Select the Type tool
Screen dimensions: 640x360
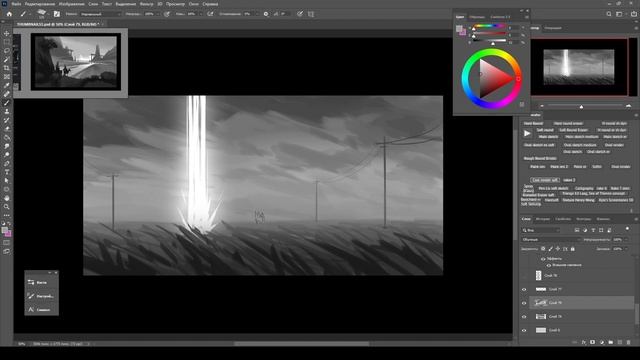point(7,172)
